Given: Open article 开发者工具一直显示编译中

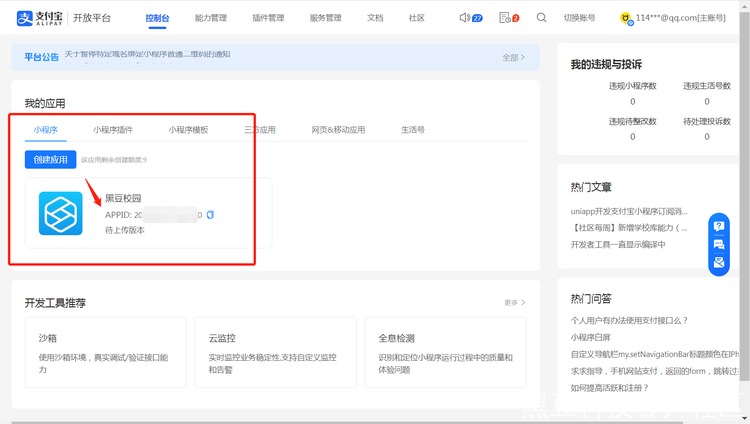Looking at the screenshot, I should coord(618,245).
